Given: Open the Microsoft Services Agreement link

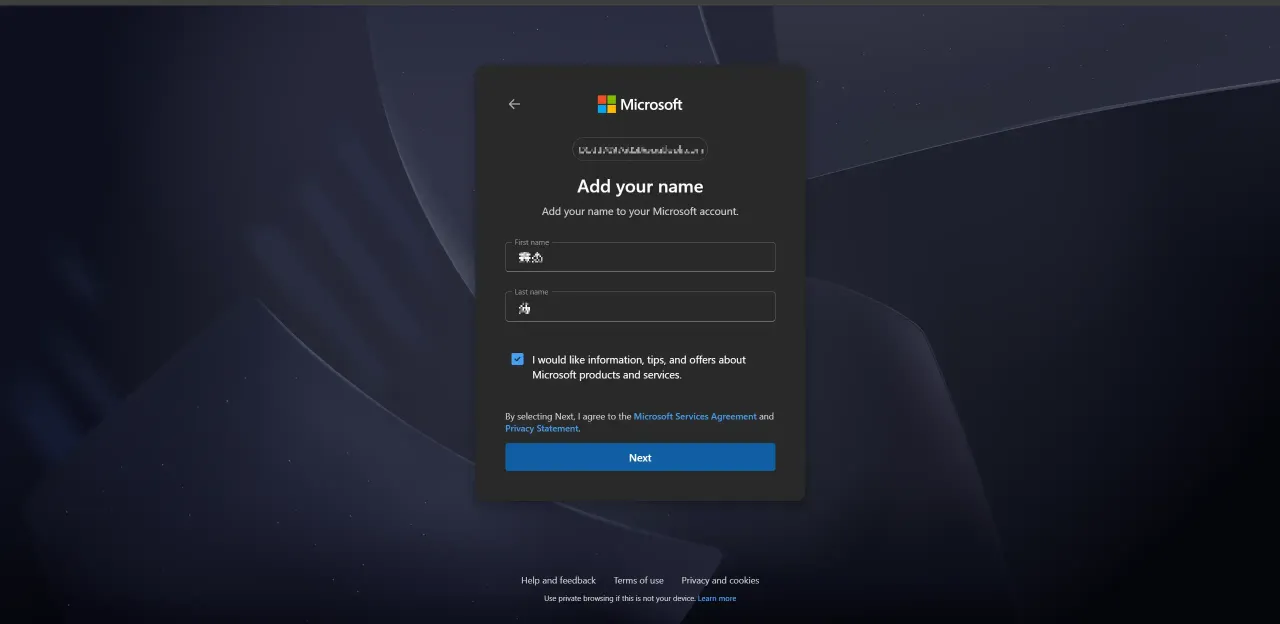Looking at the screenshot, I should (695, 416).
